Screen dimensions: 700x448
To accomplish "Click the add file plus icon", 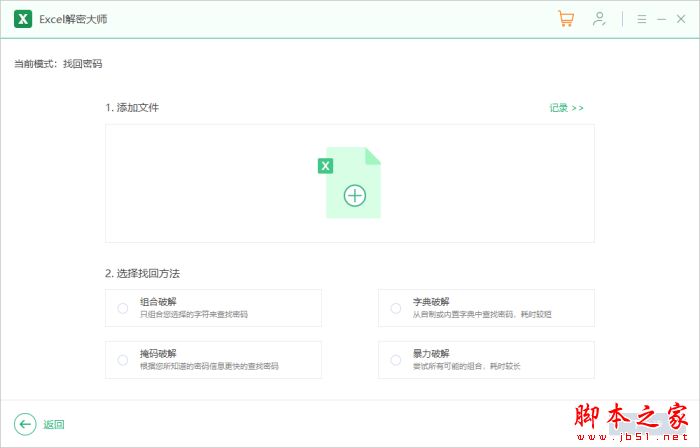I will click(355, 195).
